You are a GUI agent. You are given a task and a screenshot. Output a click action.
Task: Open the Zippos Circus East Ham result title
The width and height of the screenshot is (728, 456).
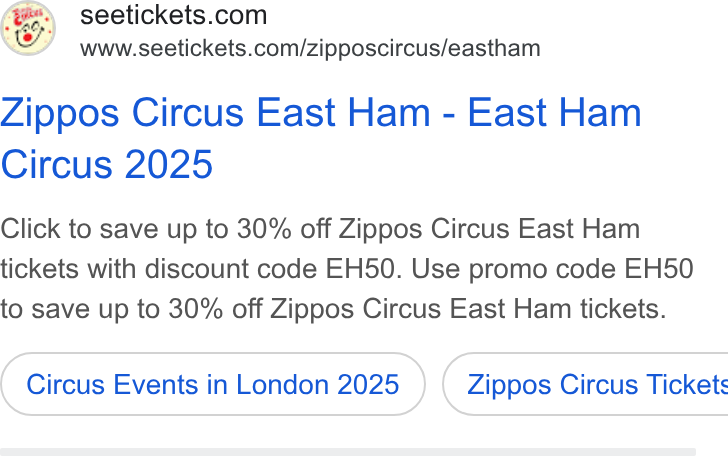click(x=321, y=138)
